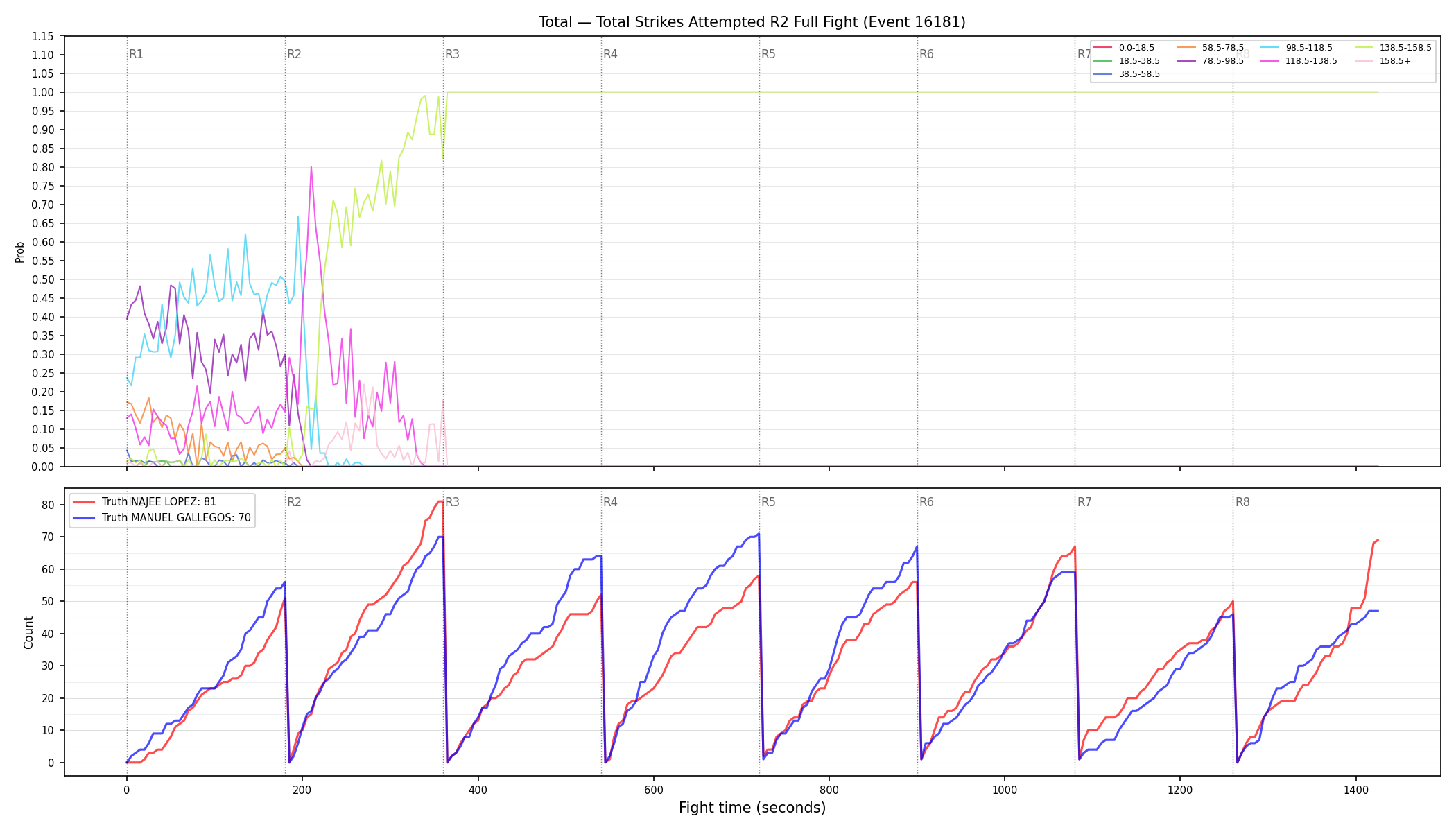Image resolution: width=1456 pixels, height=832 pixels.
Task: Click the R8 round marker in Count chart
Action: 1242,502
